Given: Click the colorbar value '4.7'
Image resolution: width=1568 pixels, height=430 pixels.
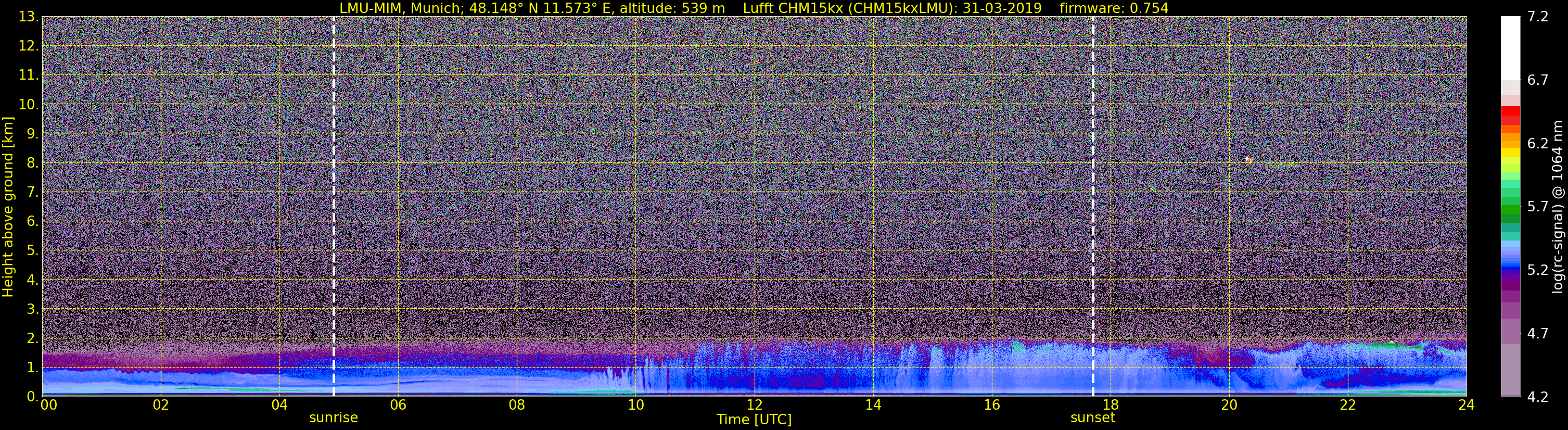Looking at the screenshot, I should [1538, 333].
